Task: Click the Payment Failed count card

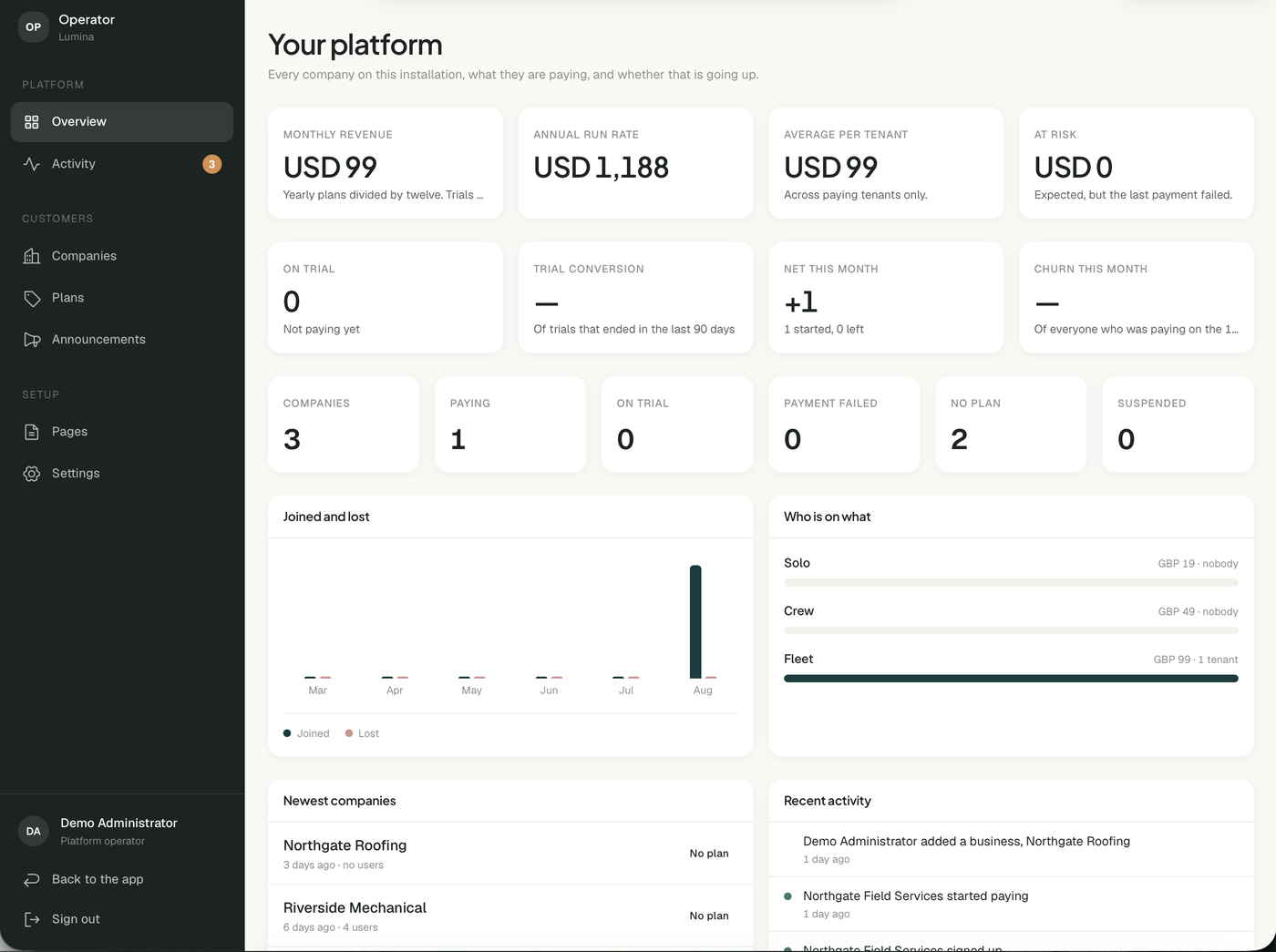Action: 844,425
